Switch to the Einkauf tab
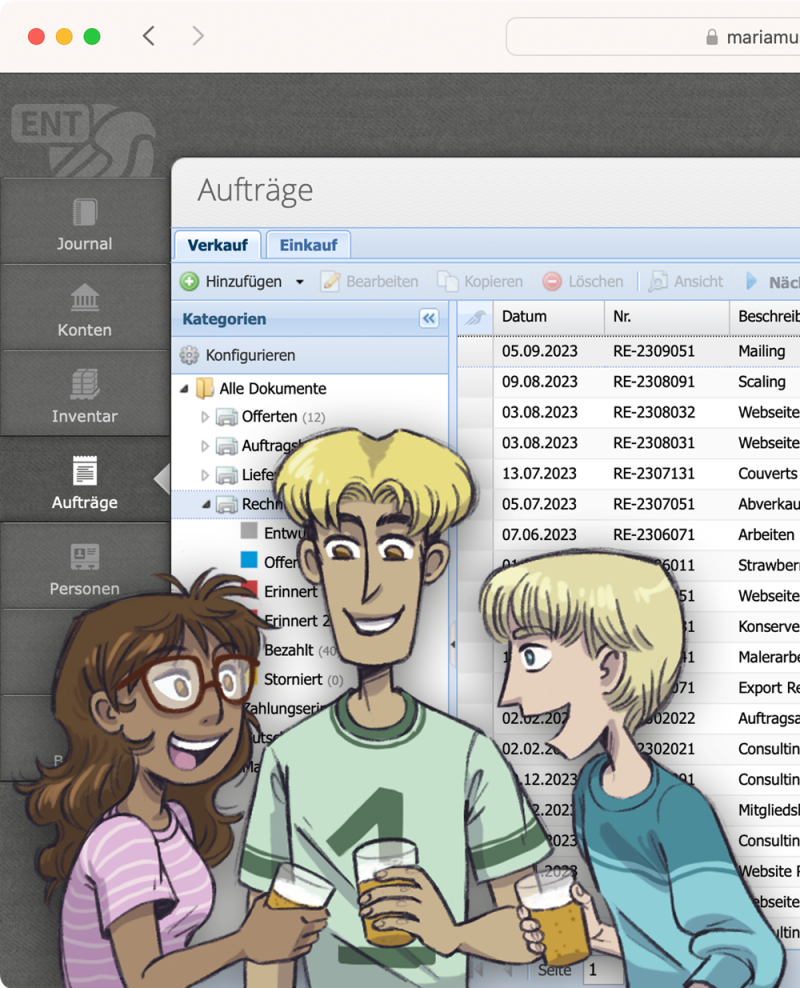Screen dimensions: 800x988 308,245
